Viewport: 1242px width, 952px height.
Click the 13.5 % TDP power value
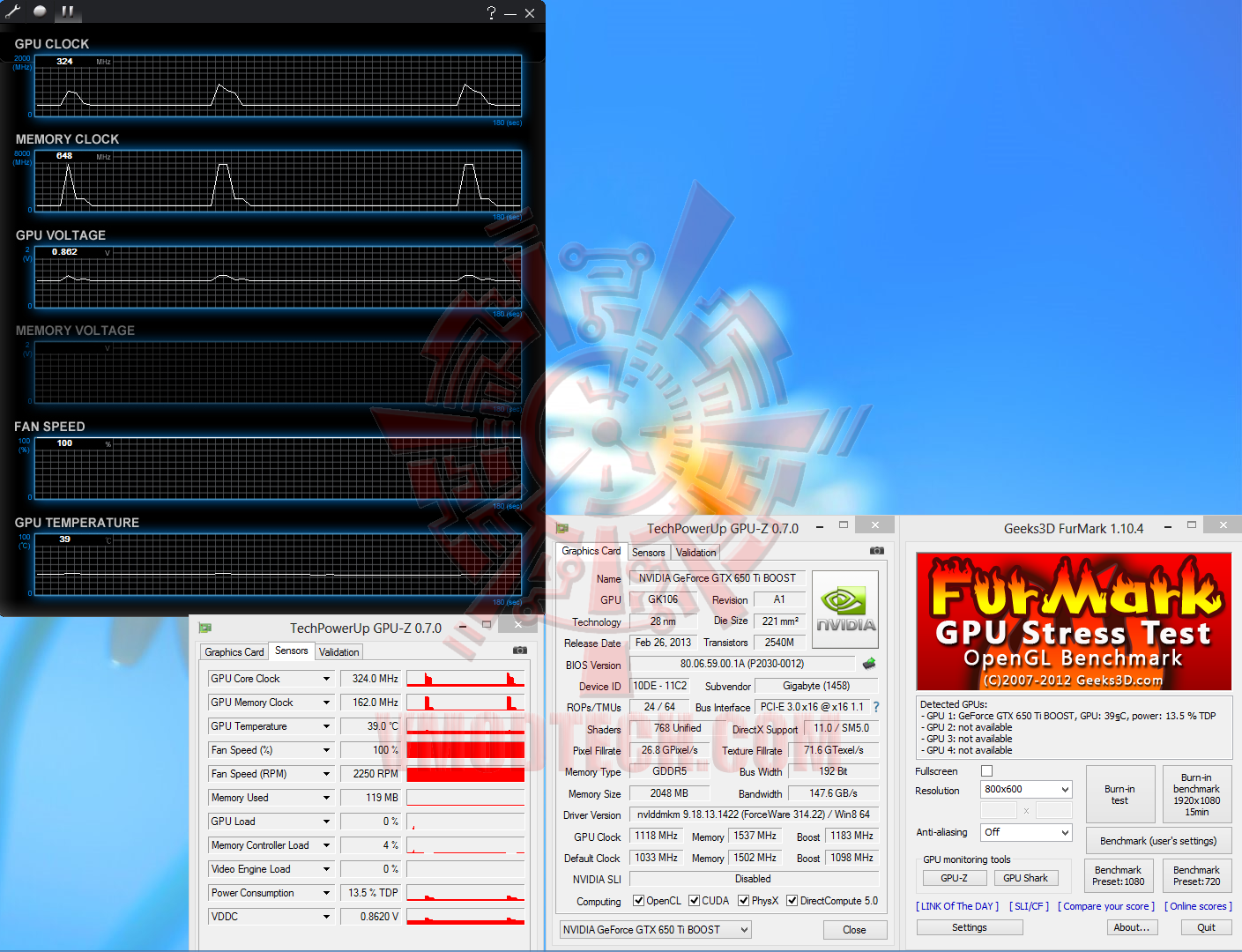(370, 893)
